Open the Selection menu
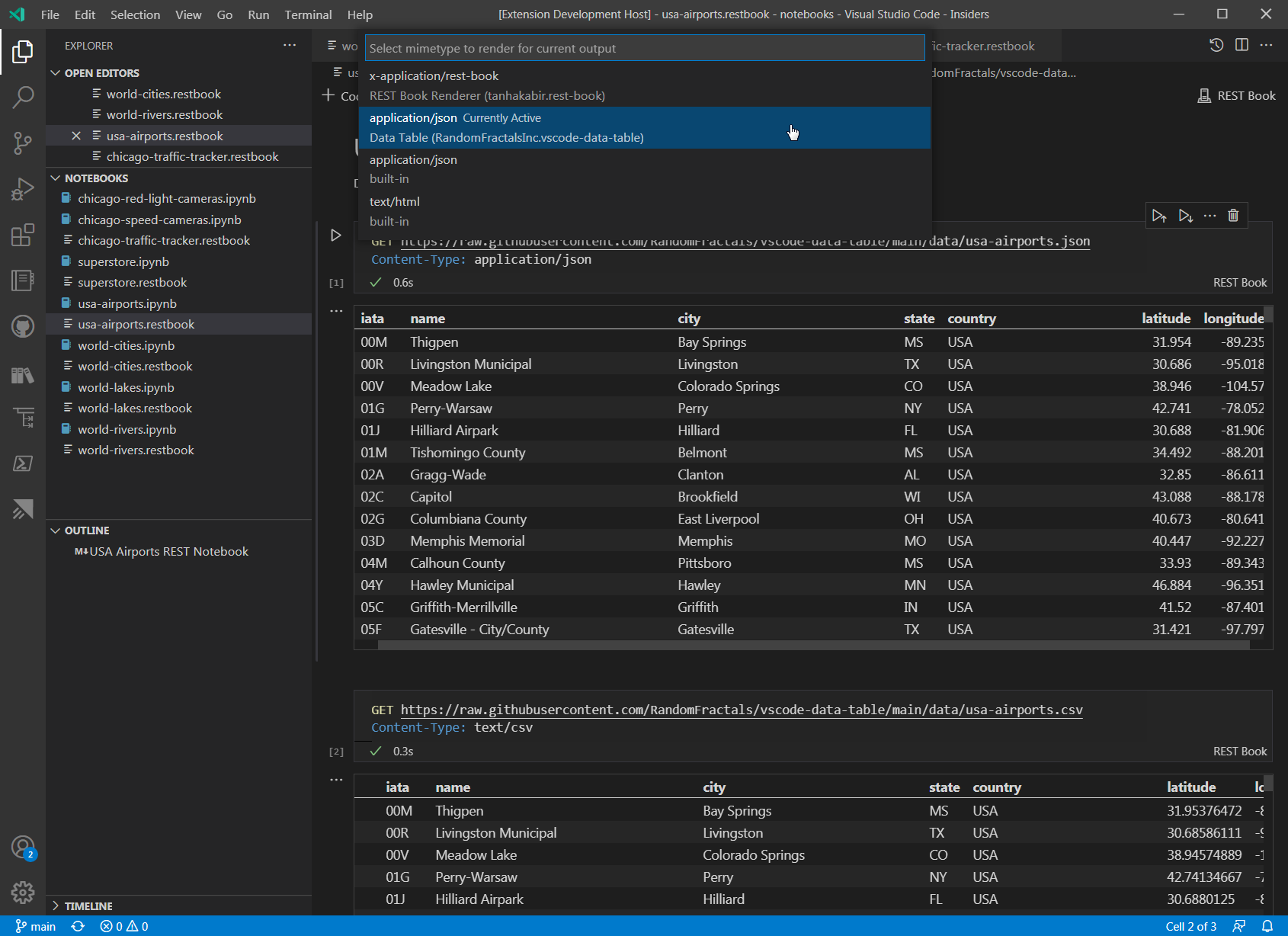Image resolution: width=1288 pixels, height=936 pixels. pos(135,14)
